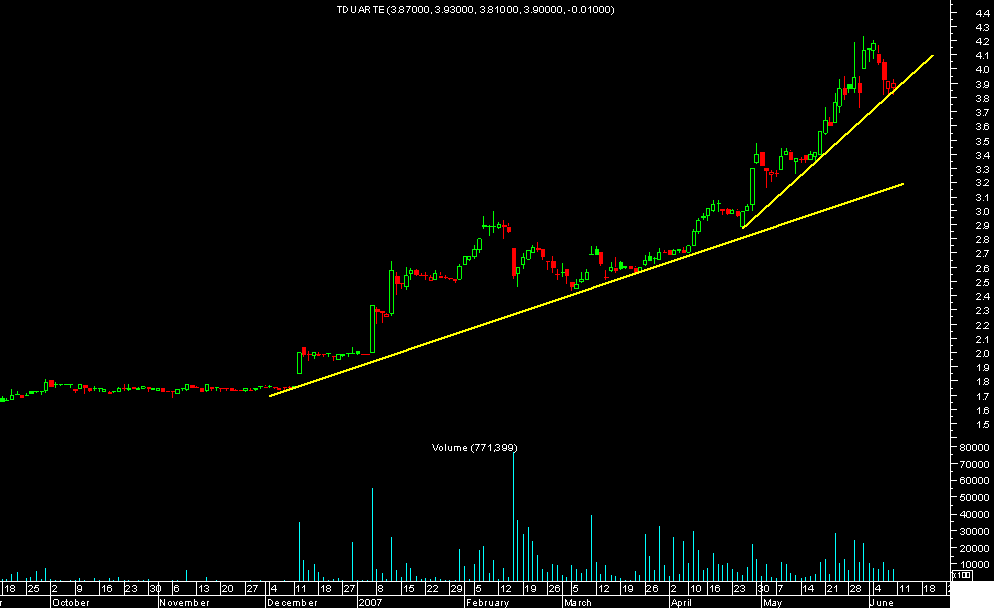Click the 3.5 price axis label
The image size is (994, 608).
(x=983, y=141)
